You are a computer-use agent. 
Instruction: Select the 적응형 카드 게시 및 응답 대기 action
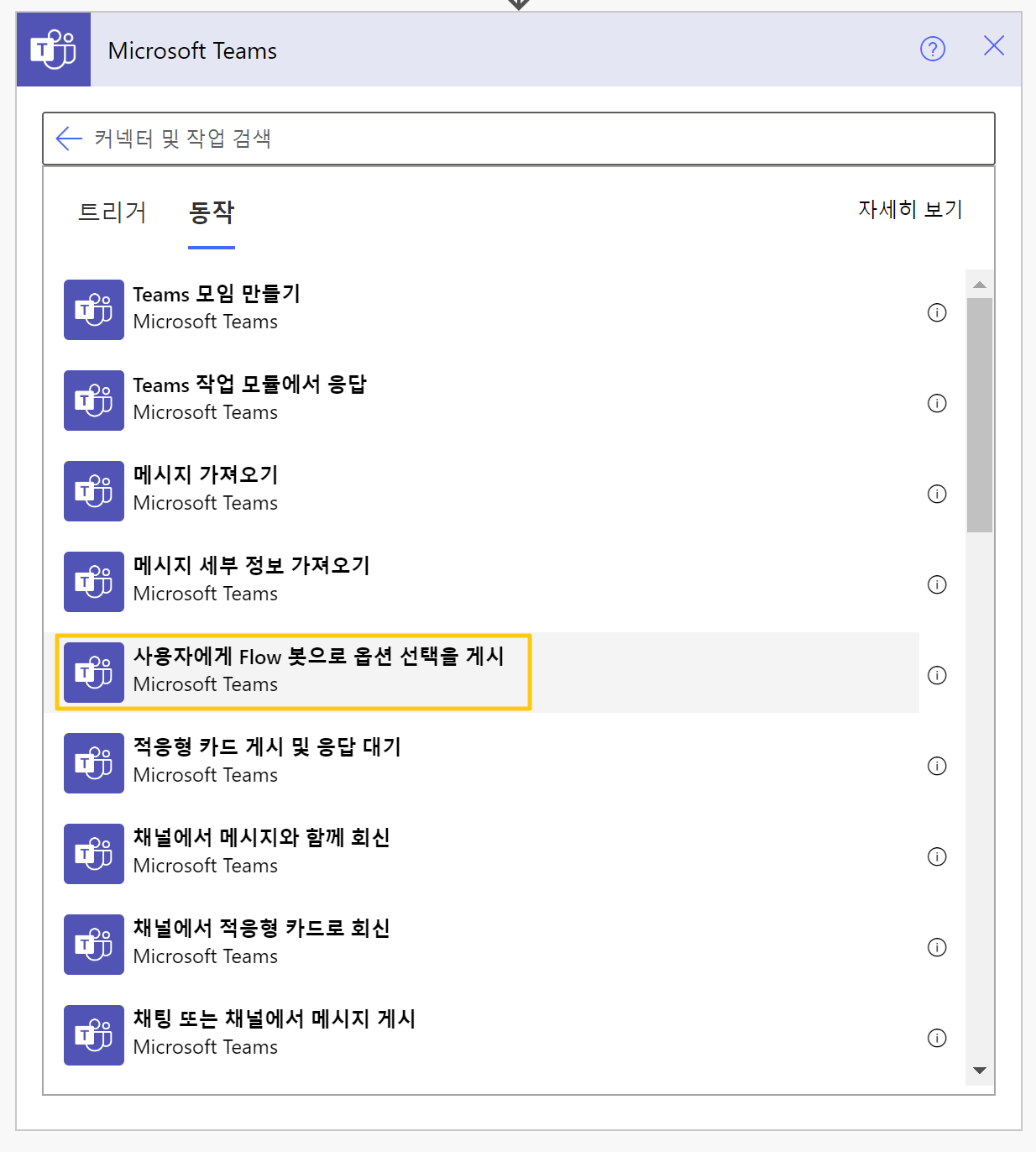[483, 763]
